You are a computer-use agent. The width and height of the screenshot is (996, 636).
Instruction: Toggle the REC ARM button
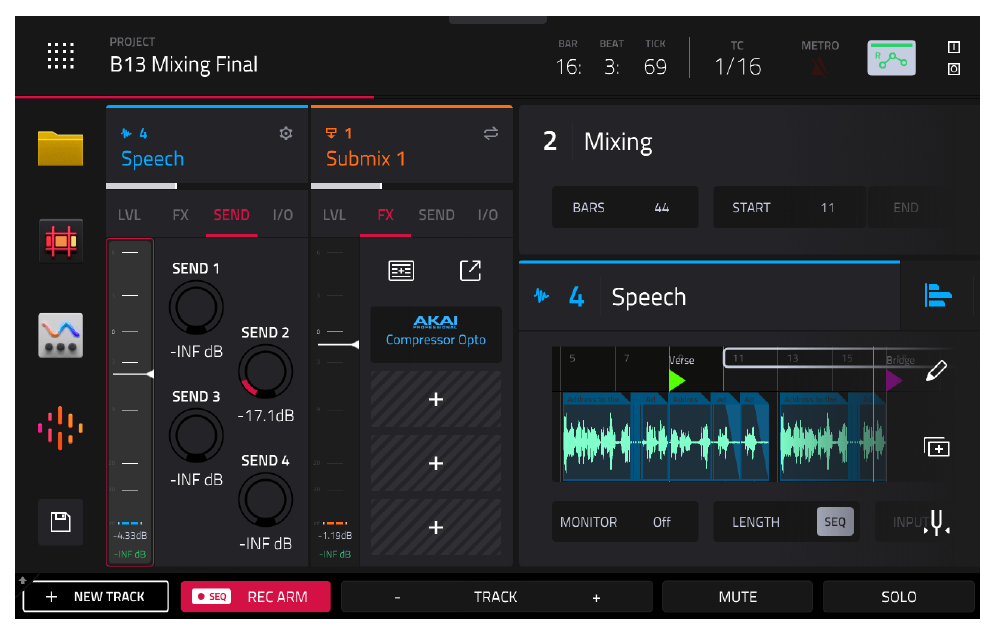(x=256, y=597)
